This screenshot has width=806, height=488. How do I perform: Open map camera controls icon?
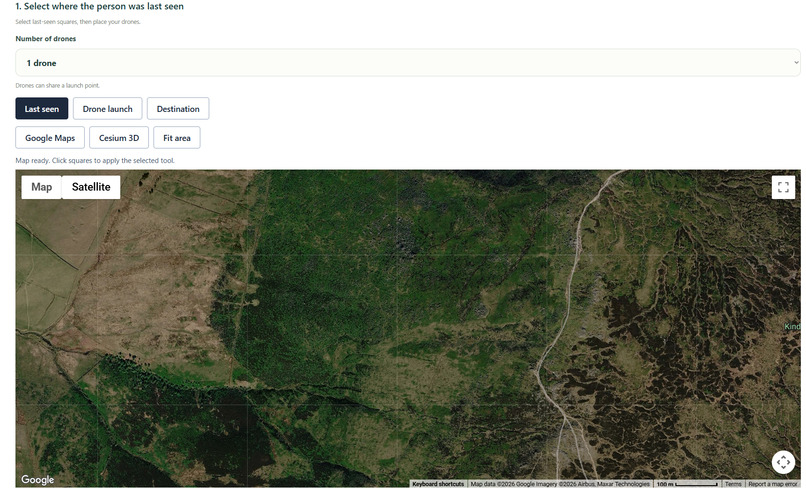point(783,462)
